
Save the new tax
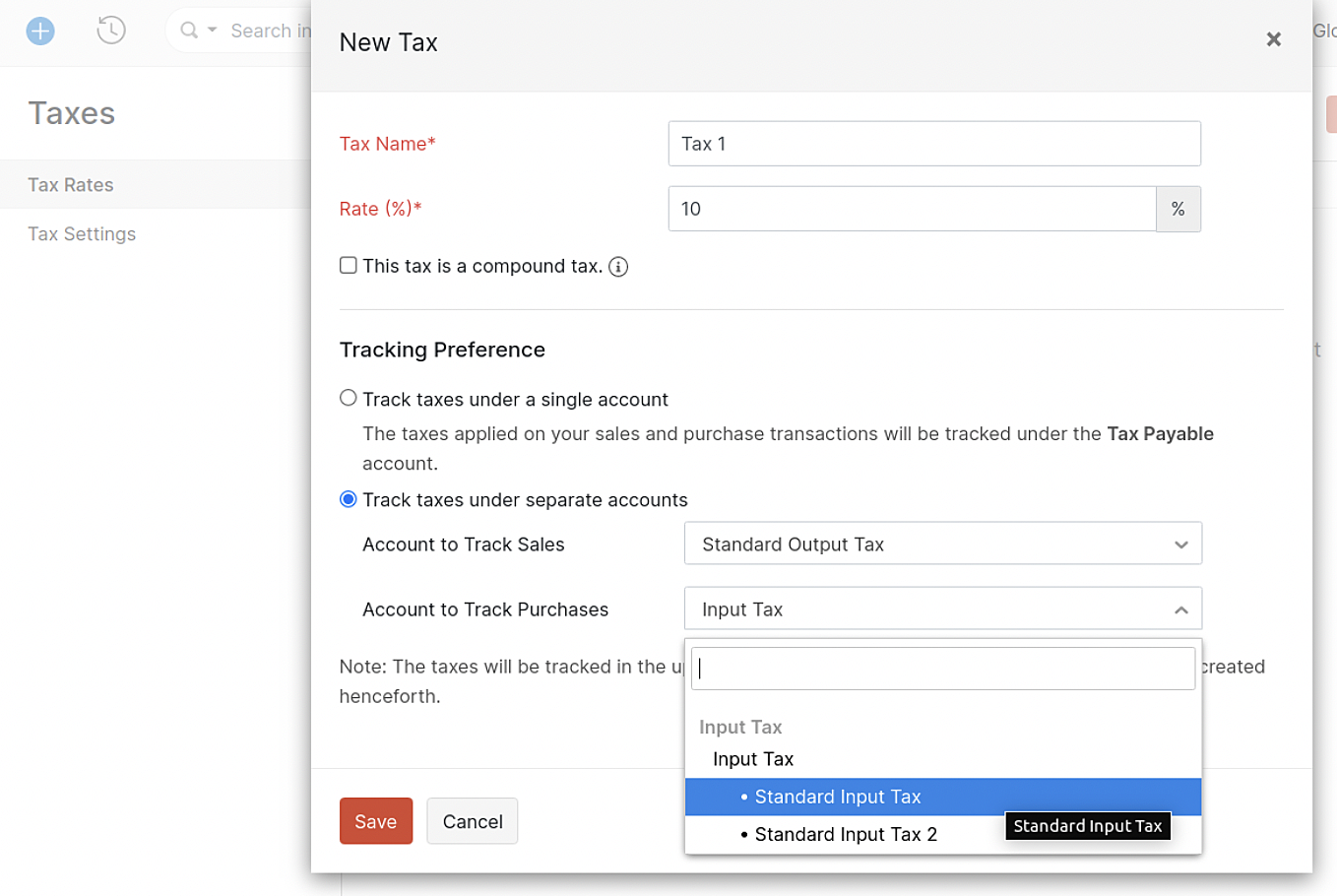pyautogui.click(x=376, y=821)
